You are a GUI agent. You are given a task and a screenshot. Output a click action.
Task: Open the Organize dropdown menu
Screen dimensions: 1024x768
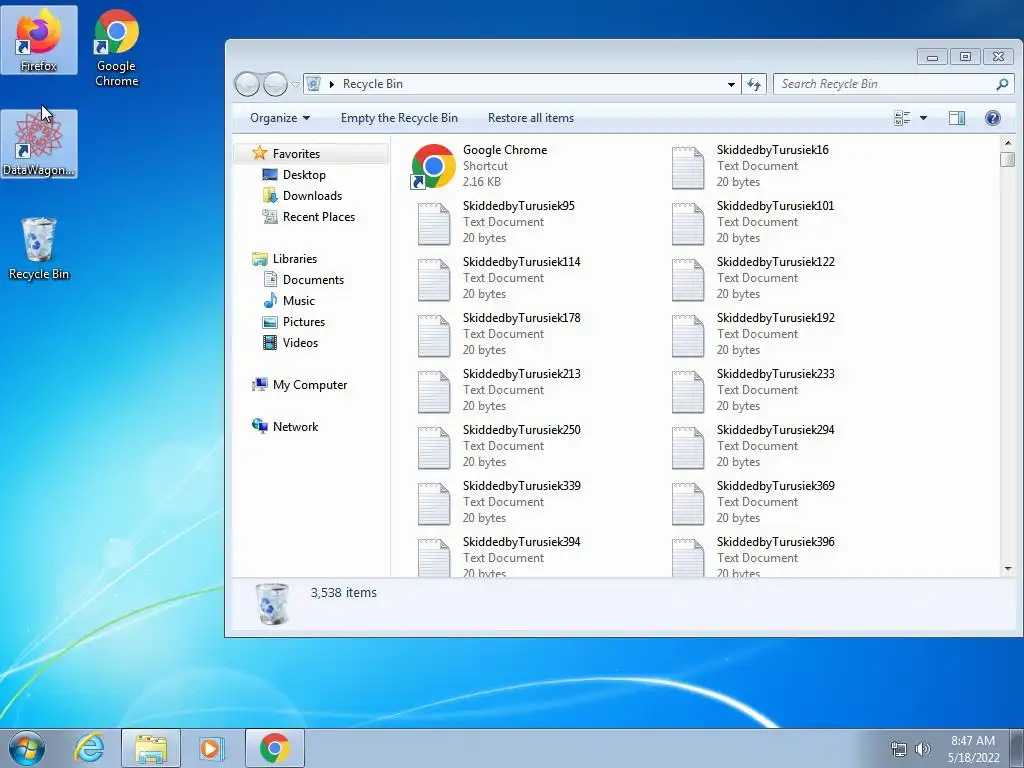280,118
